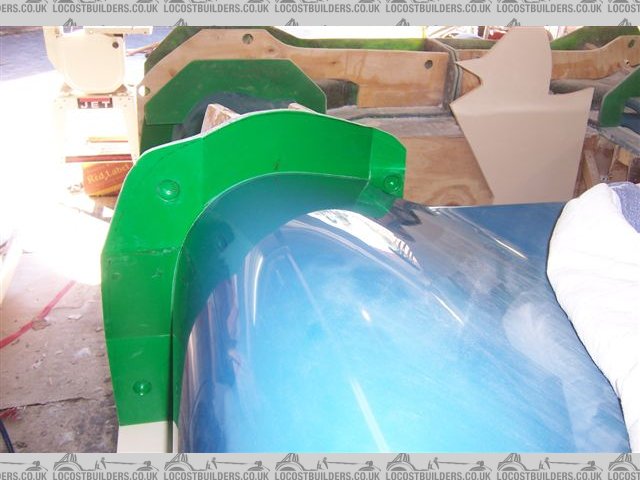
Task: Click the top LOCOSTBUILDERS.CO.UK watermark banner
Action: [x=320, y=8]
